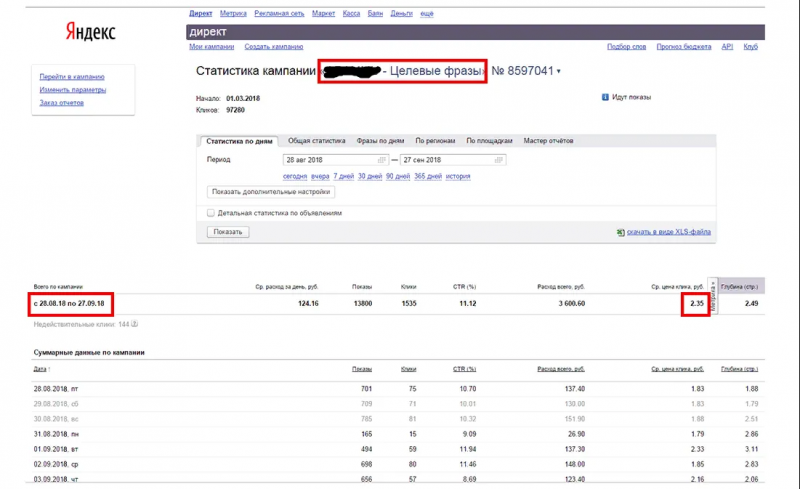Screen dimensions: 800x489
Task: Expand campaign number 8597041 dropdown arrow
Action: pyautogui.click(x=559, y=71)
